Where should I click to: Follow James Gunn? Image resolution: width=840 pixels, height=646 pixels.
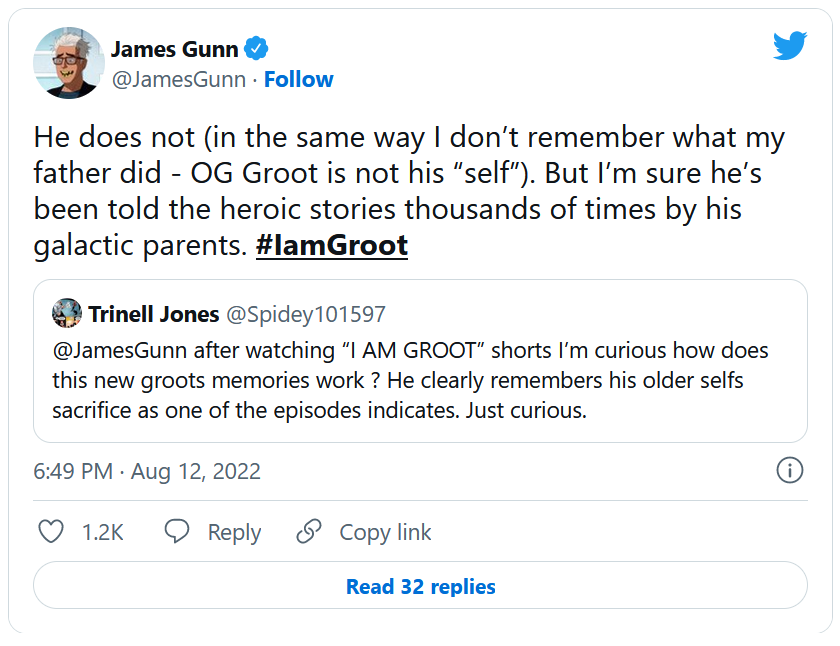[298, 79]
